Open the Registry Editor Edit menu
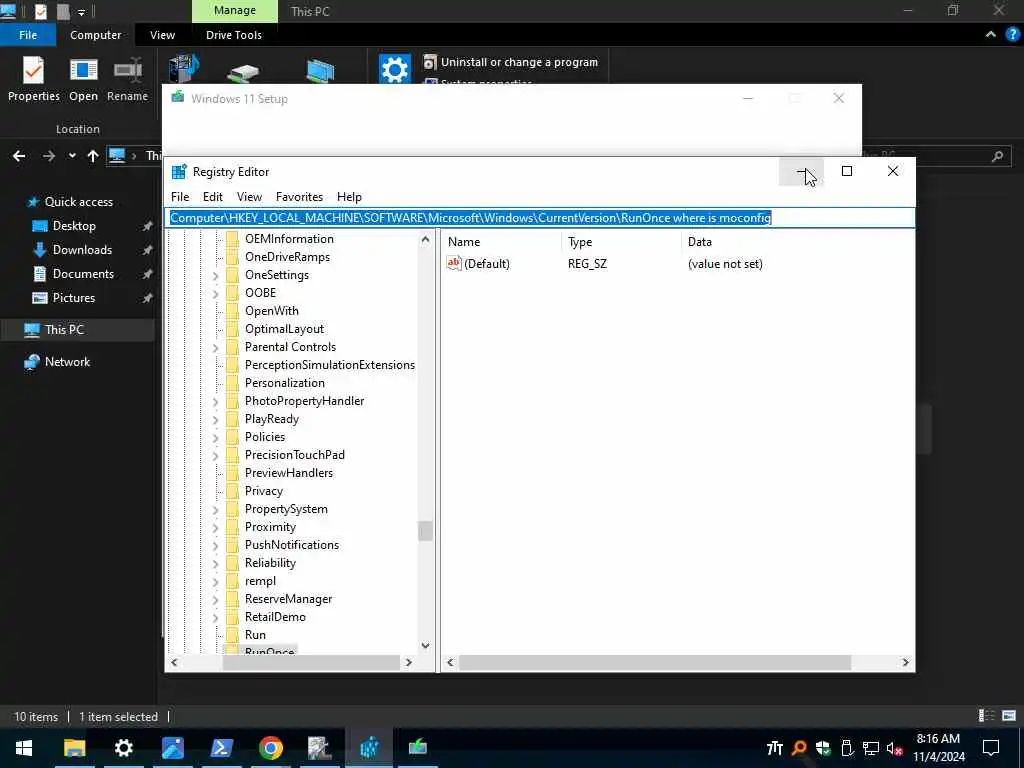1024x768 pixels. pos(212,197)
